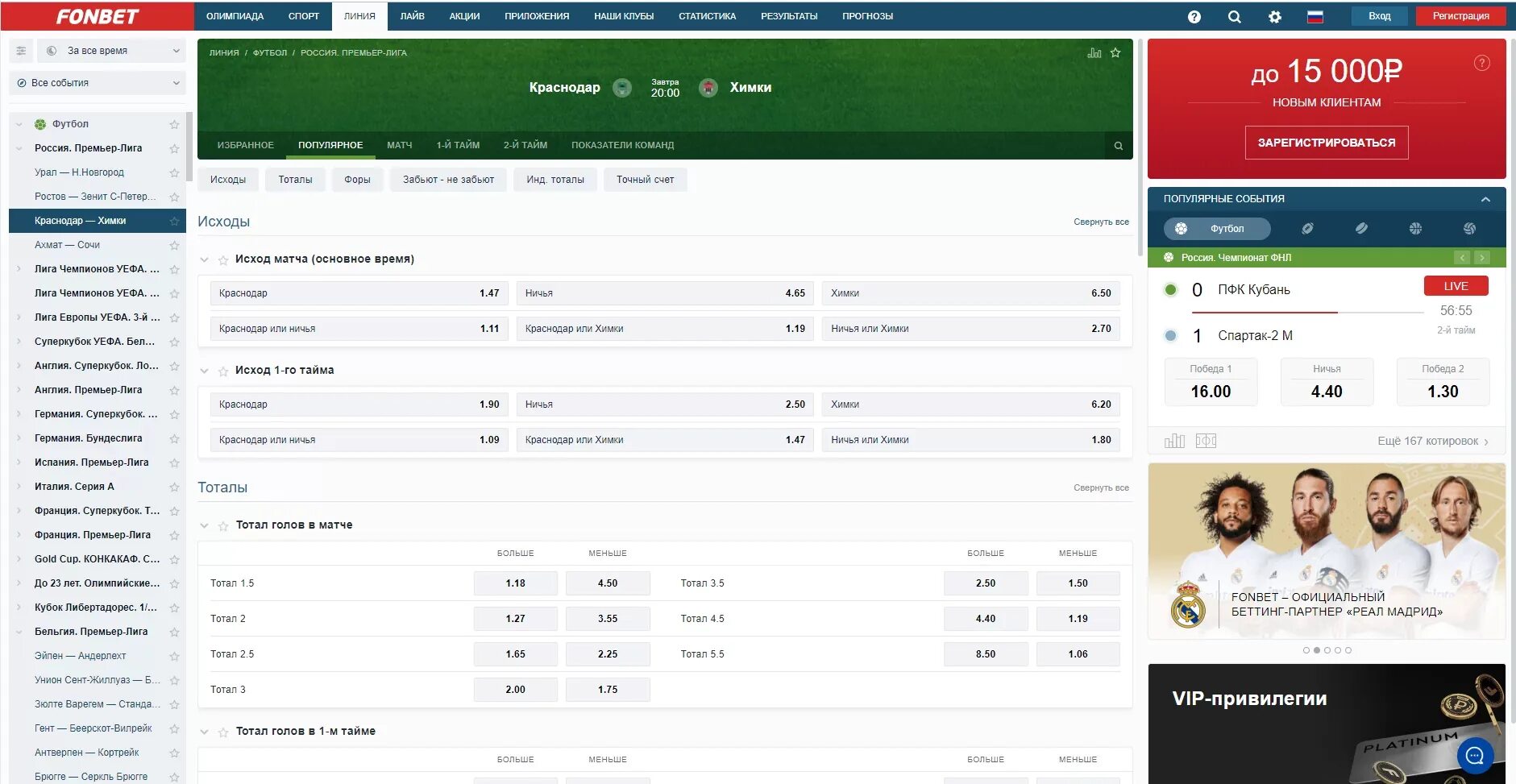Open match statistics chart icon in match header
1516x784 pixels.
pyautogui.click(x=1094, y=53)
